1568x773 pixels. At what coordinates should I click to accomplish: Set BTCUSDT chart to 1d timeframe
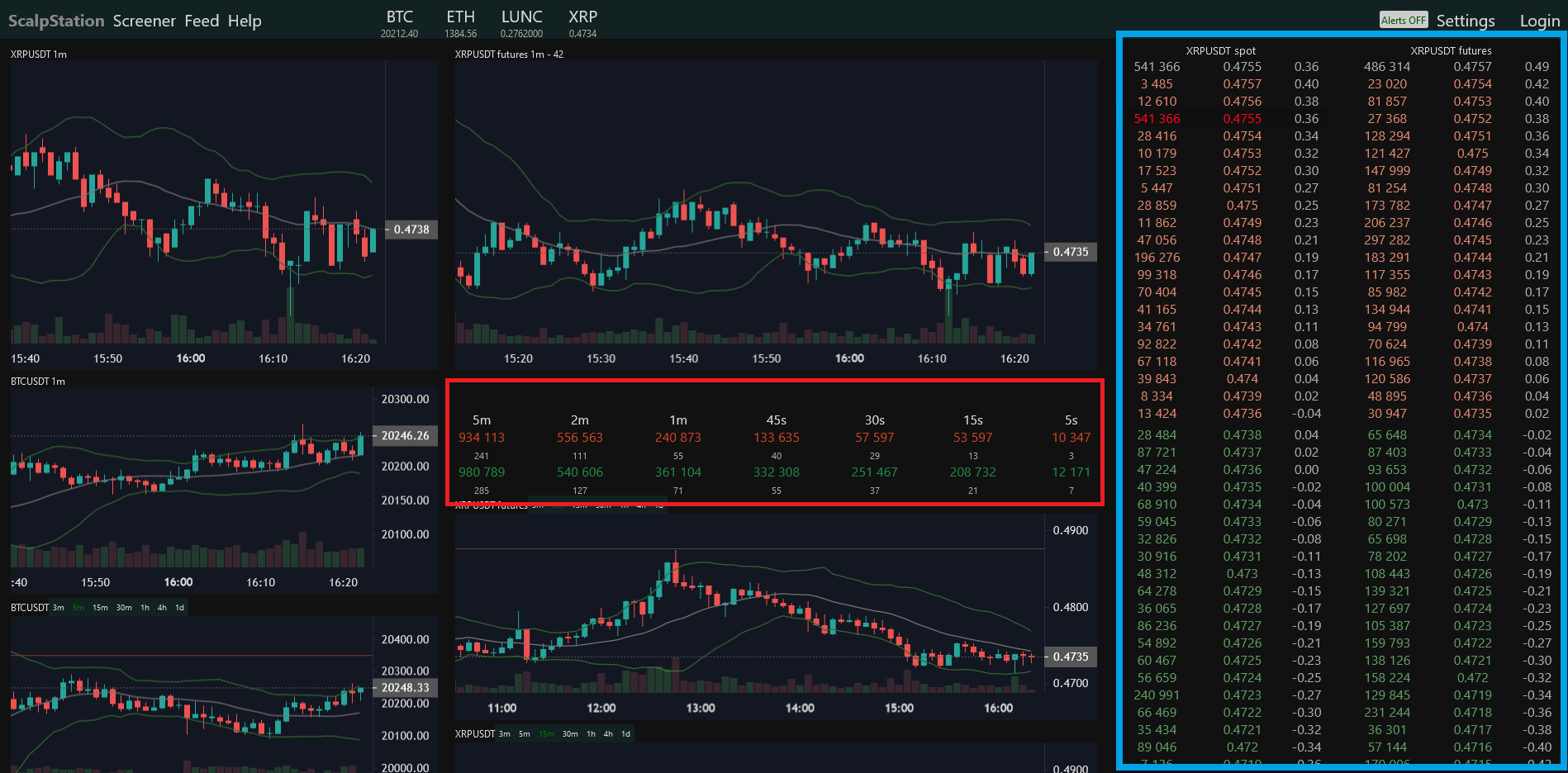[179, 608]
